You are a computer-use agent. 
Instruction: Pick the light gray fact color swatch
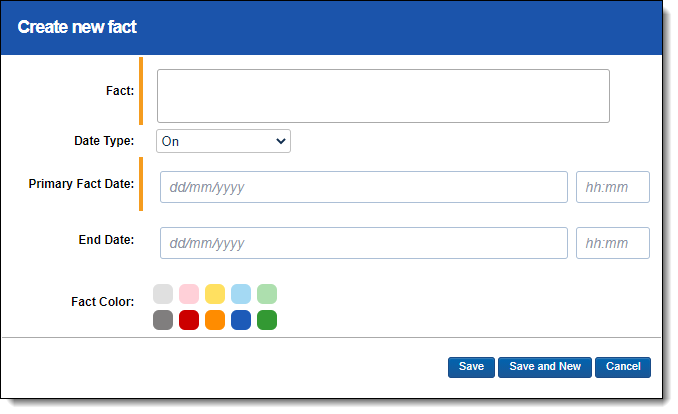[x=163, y=294]
